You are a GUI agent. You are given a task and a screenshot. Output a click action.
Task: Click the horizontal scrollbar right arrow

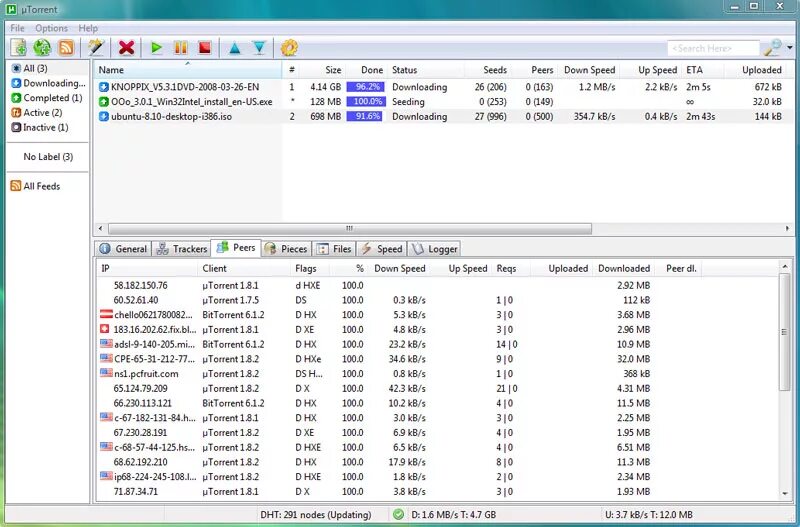[787, 229]
